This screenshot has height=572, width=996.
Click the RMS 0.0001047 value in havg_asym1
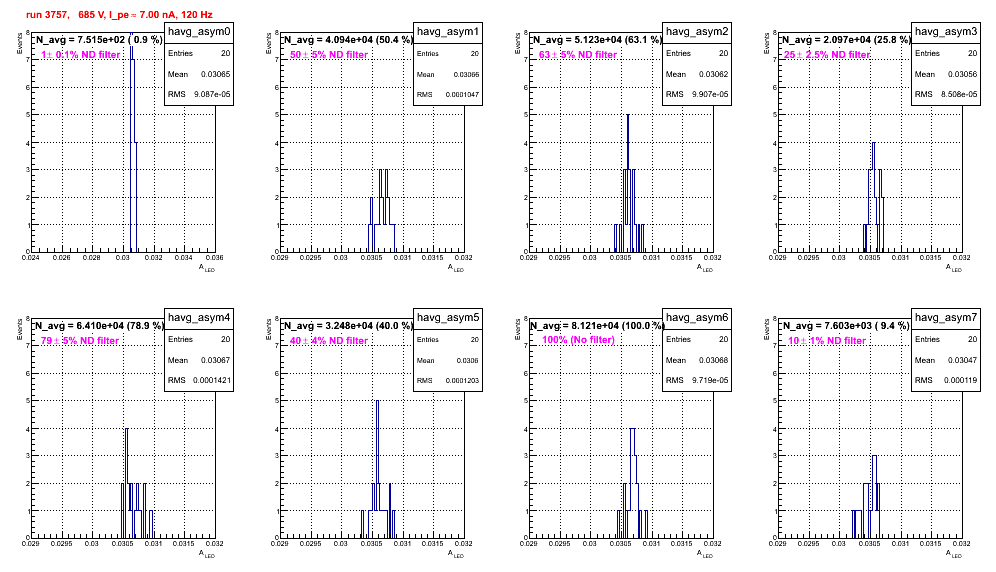[x=462, y=95]
